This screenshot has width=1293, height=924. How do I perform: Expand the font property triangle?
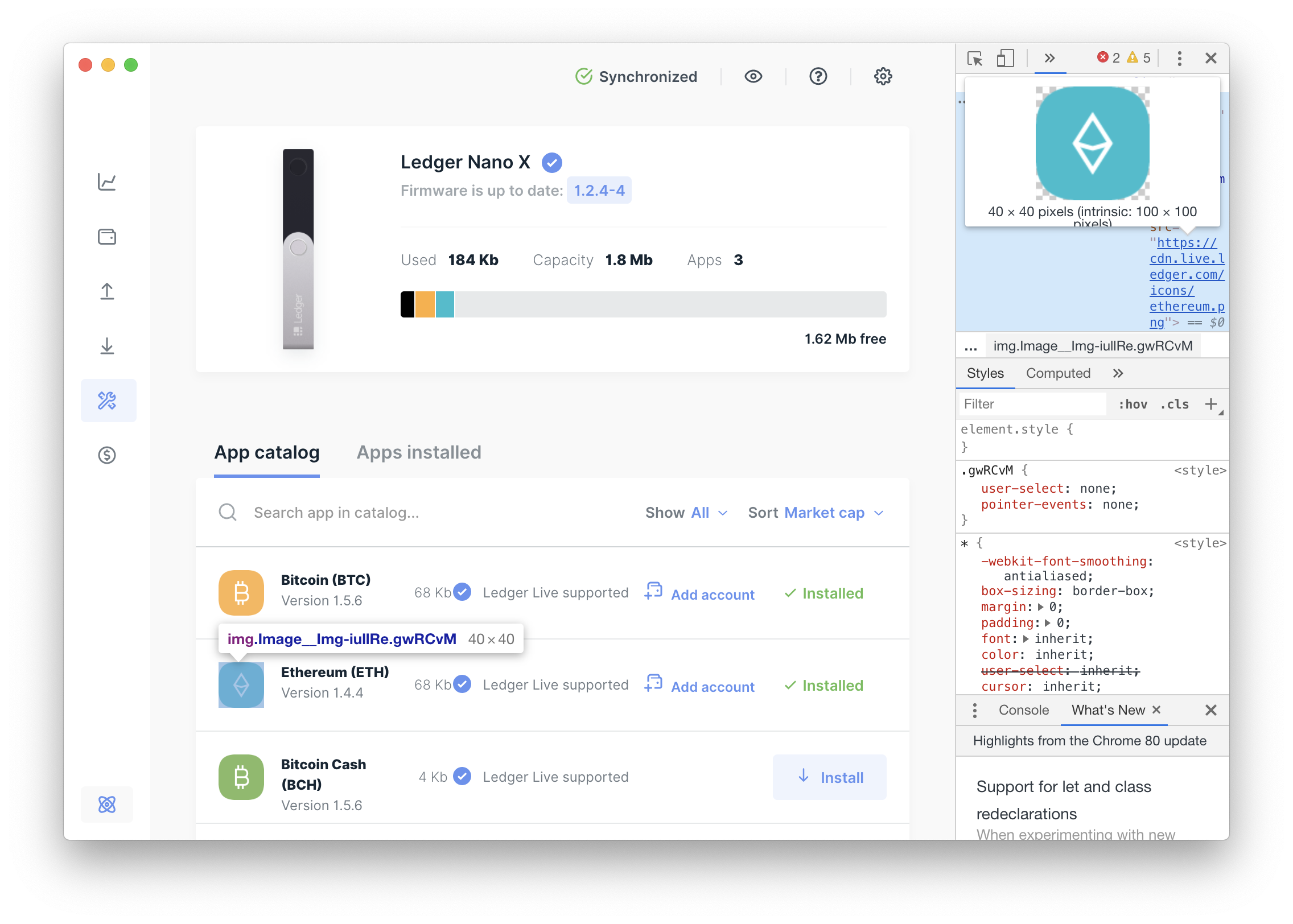click(x=1026, y=639)
